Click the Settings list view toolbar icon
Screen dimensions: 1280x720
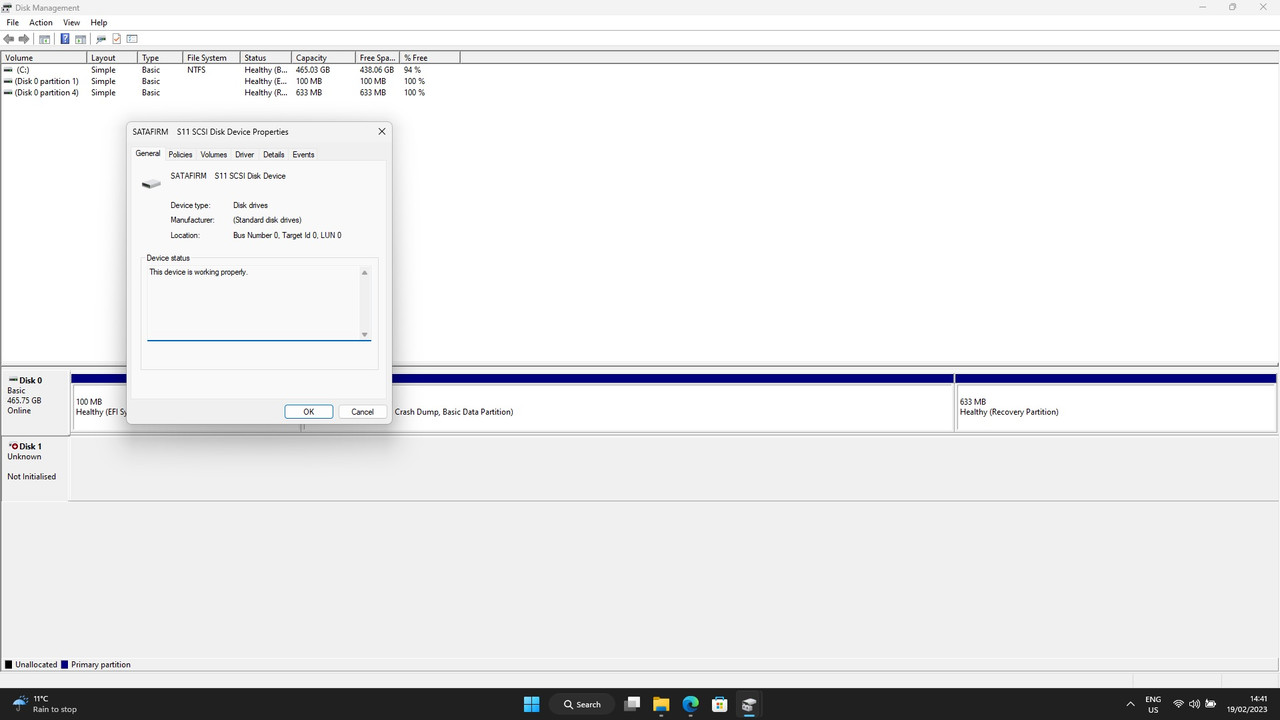point(132,39)
